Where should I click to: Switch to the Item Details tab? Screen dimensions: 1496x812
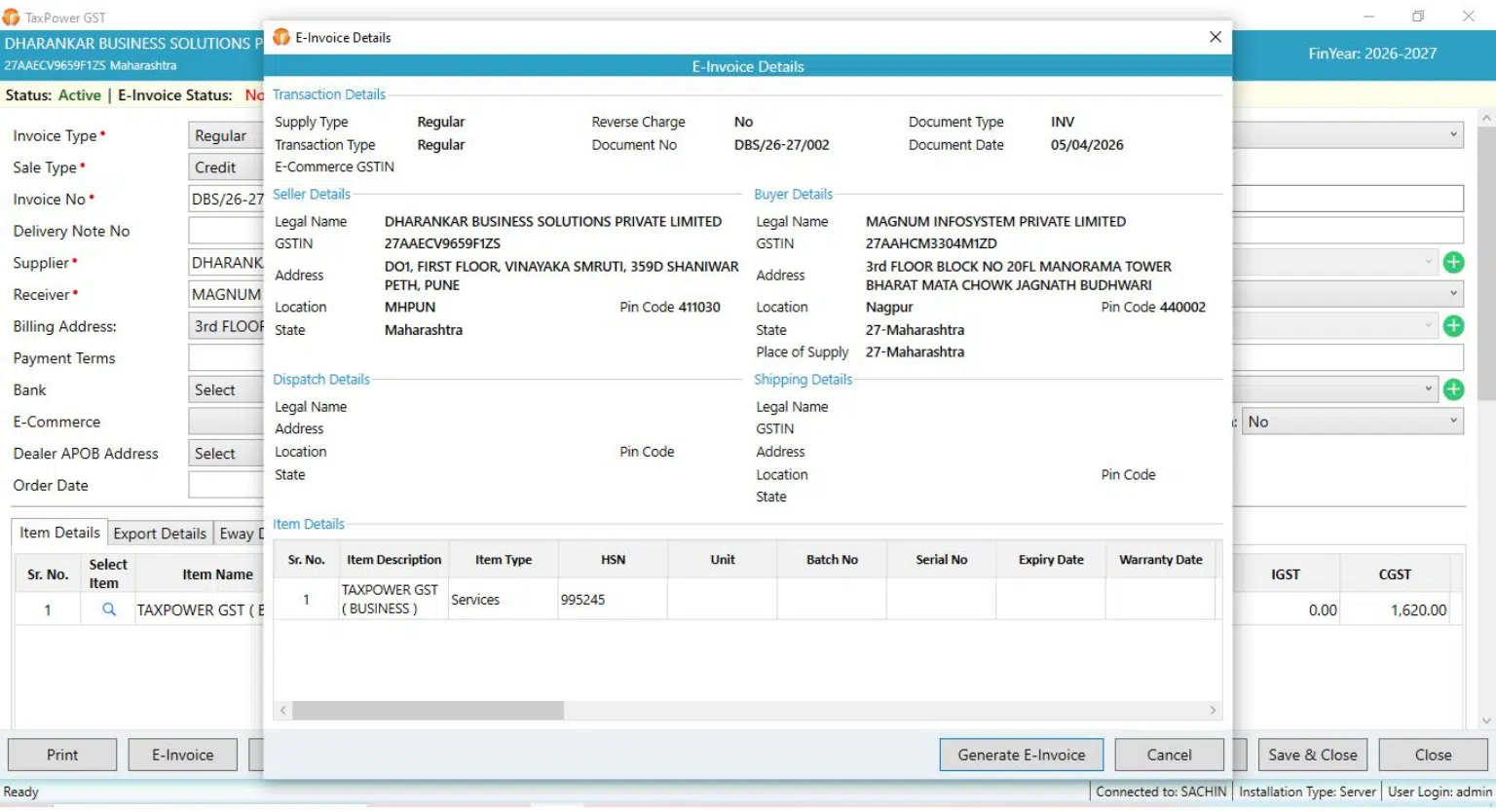[x=59, y=533]
